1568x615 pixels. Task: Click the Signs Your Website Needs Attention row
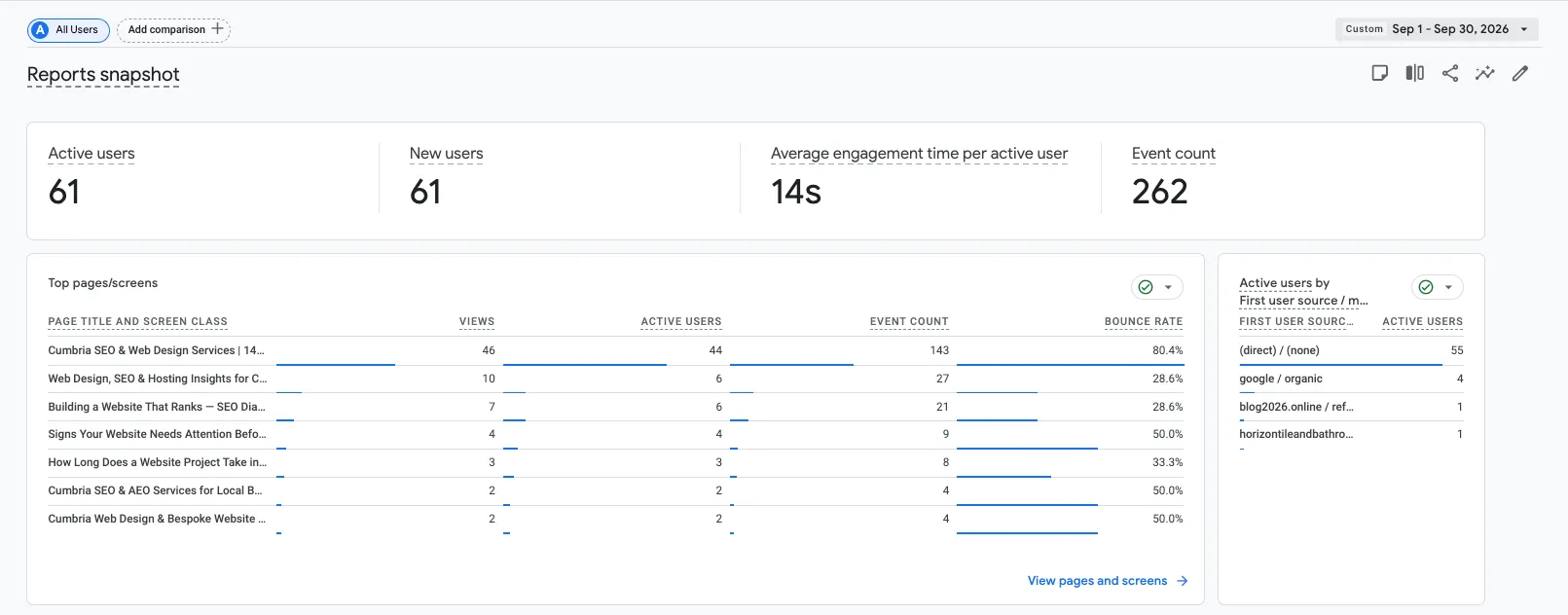click(x=615, y=434)
